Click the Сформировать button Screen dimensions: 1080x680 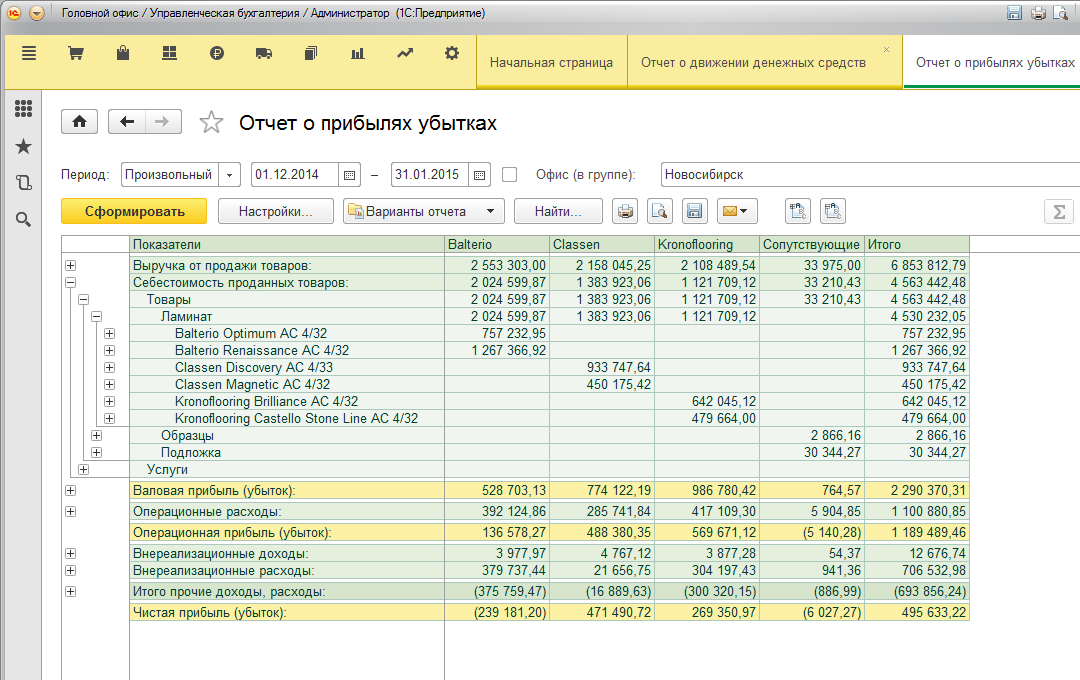pos(134,211)
